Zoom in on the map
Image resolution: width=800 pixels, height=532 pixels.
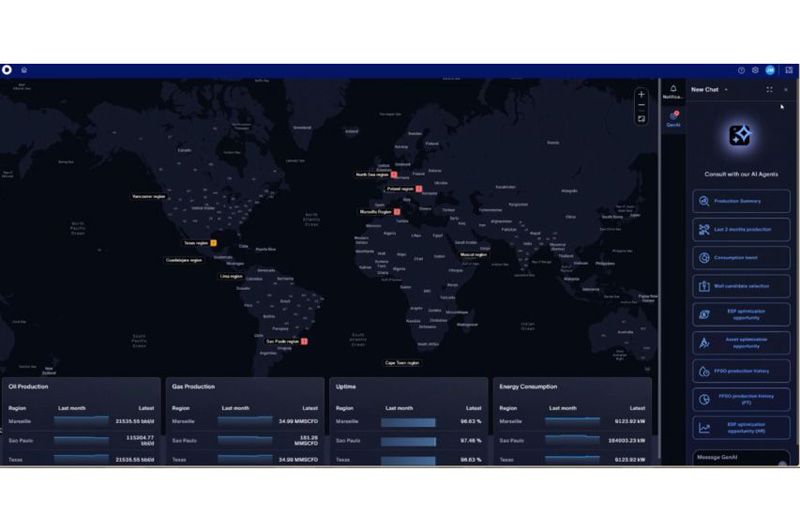[x=641, y=94]
